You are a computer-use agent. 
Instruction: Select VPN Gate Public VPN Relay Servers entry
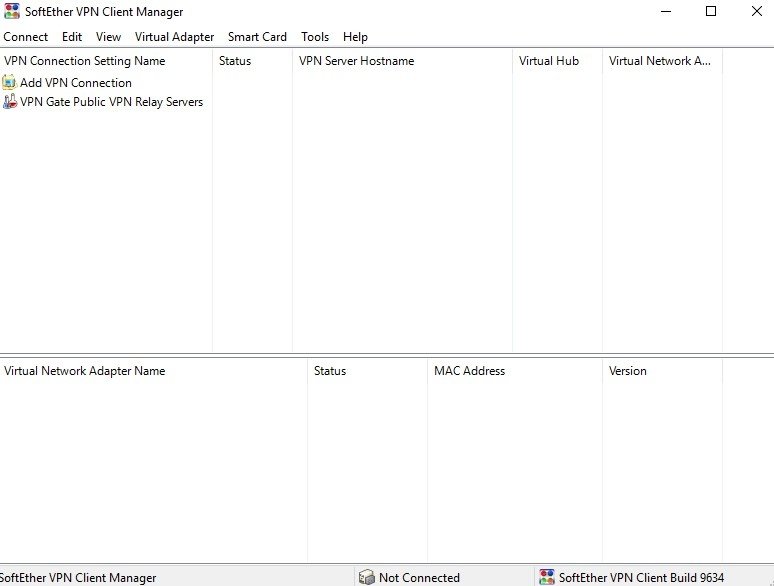(112, 102)
